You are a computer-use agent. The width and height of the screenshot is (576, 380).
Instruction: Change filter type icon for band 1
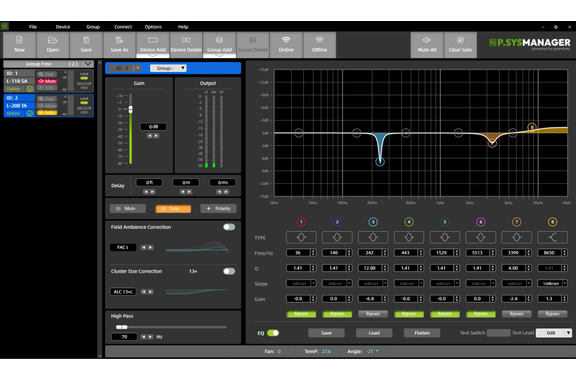point(301,237)
